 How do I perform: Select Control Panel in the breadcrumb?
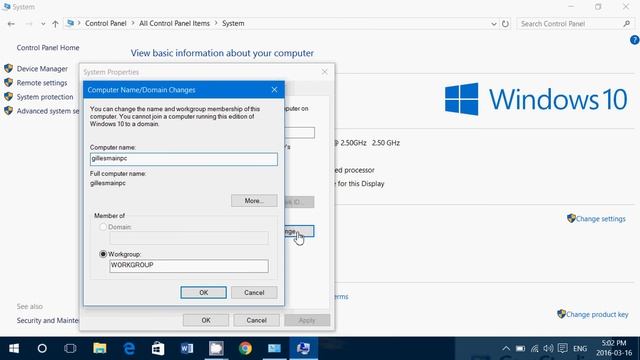[x=106, y=23]
